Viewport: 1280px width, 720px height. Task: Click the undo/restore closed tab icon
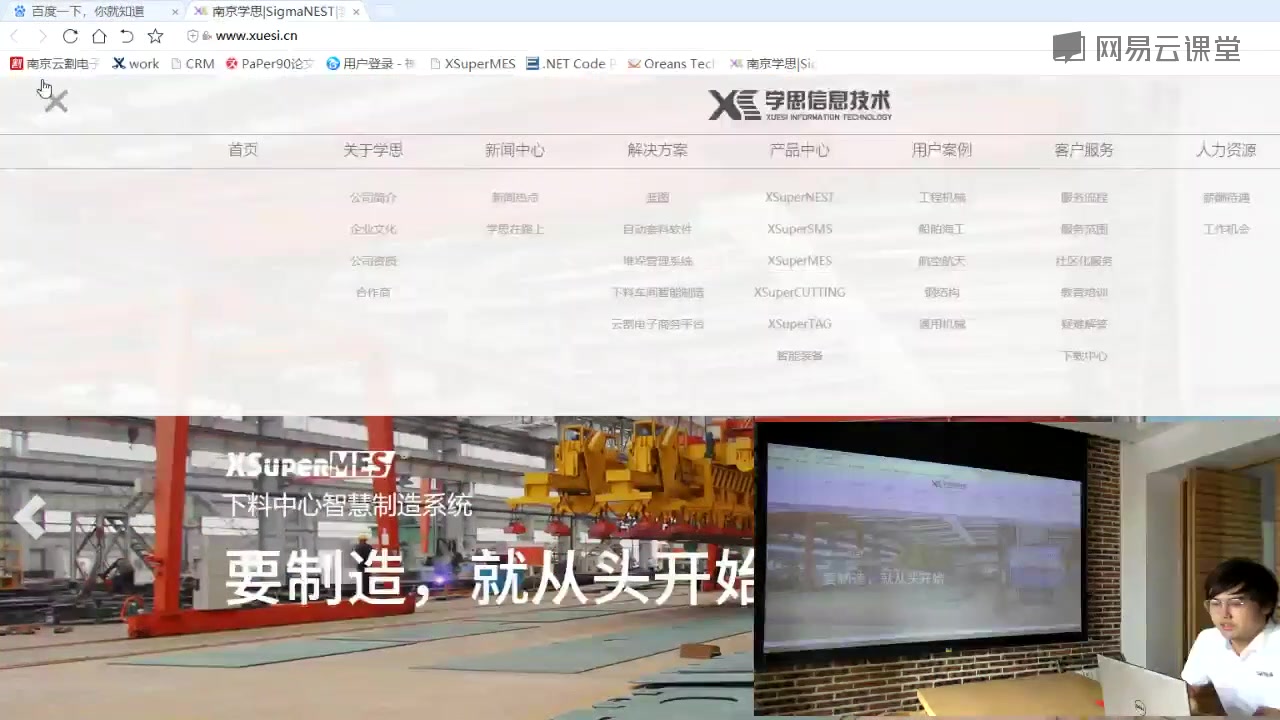click(x=127, y=36)
